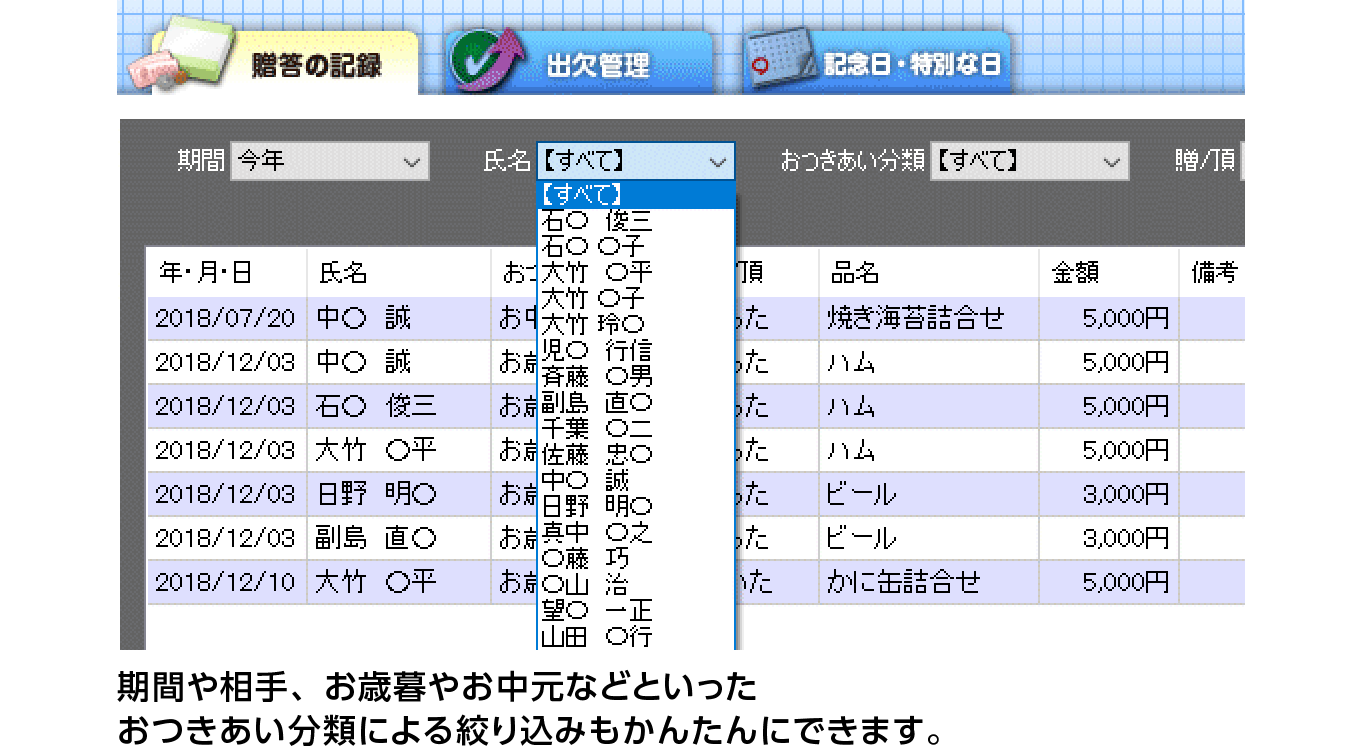Collapse the open 氏名 dropdown arrow

[716, 160]
